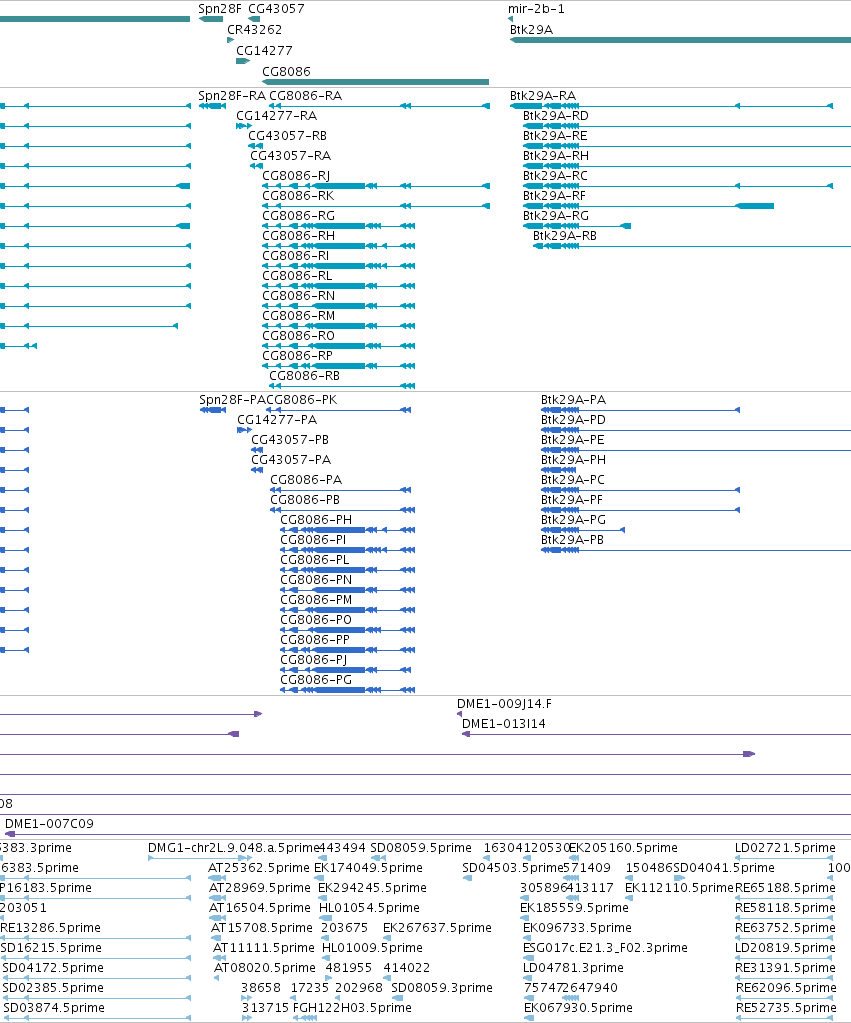Select the ESG017c.E21.3_F02.3prime EST label
The image size is (851, 1023).
click(x=605, y=948)
